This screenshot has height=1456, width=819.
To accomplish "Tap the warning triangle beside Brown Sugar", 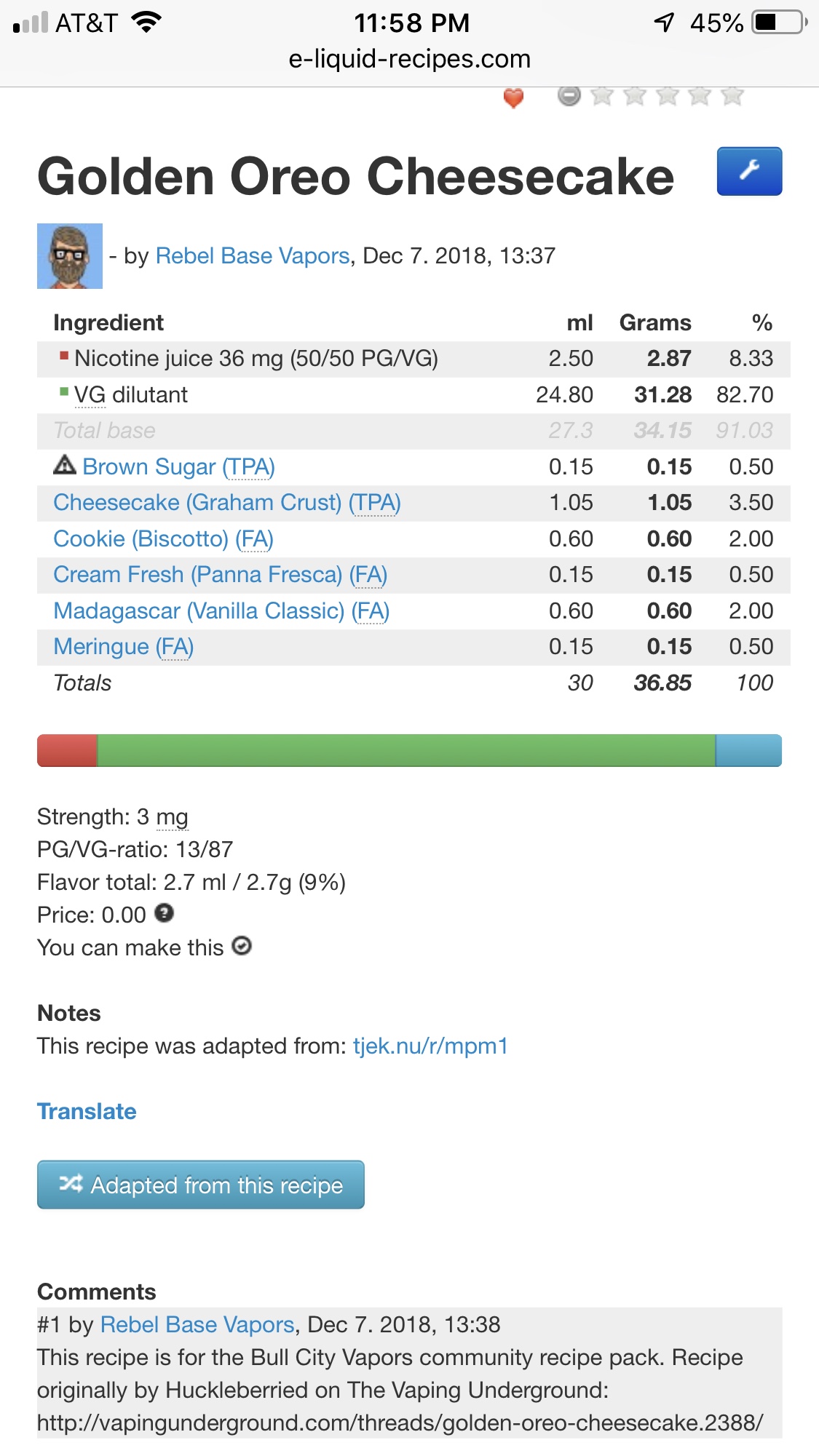I will (x=64, y=465).
